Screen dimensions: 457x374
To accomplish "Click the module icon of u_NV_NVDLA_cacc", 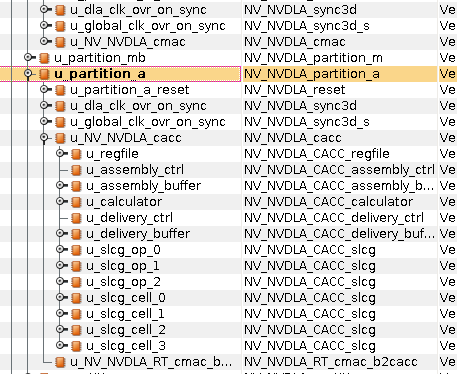I will (60, 138).
